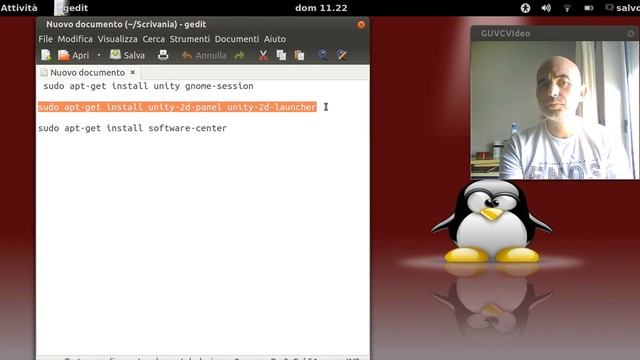Open find and replace icon
Screen dimensions: 640x360
point(342,55)
